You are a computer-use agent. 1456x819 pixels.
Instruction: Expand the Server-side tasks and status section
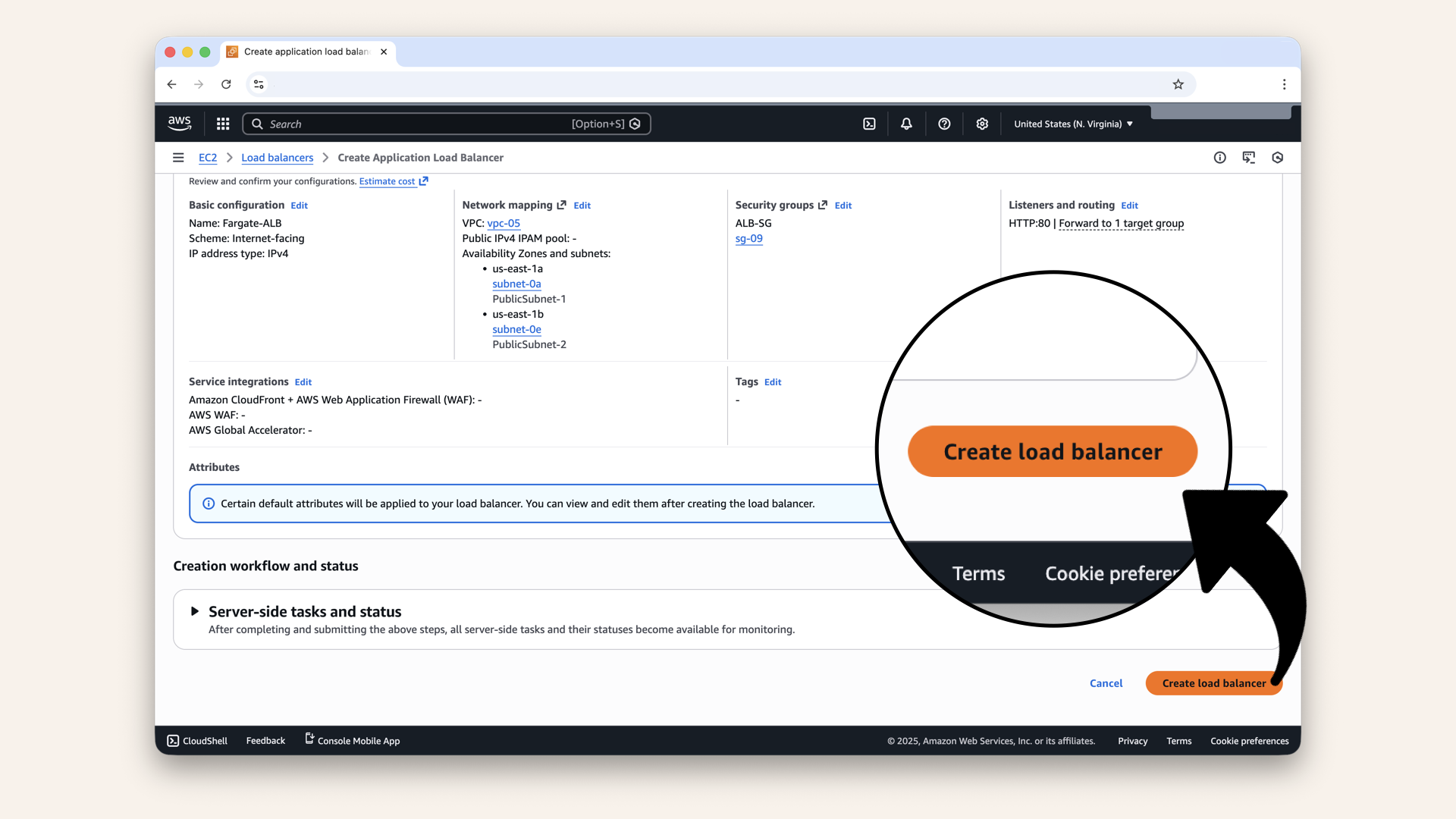coord(195,611)
